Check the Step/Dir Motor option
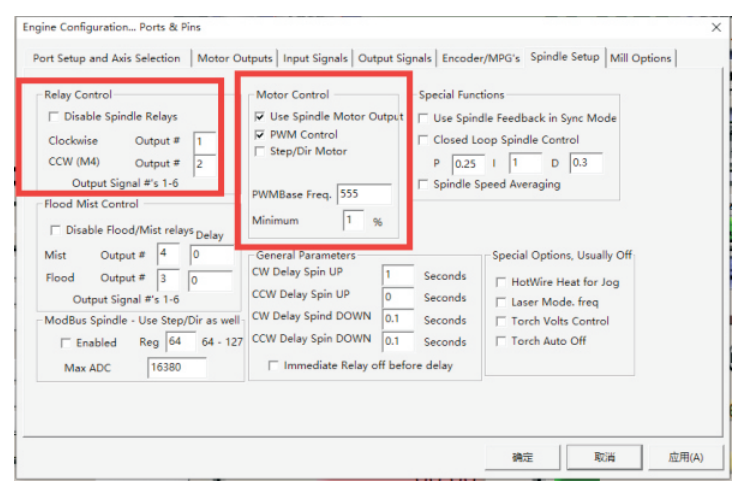Viewport: 752px width, 495px height. point(260,151)
